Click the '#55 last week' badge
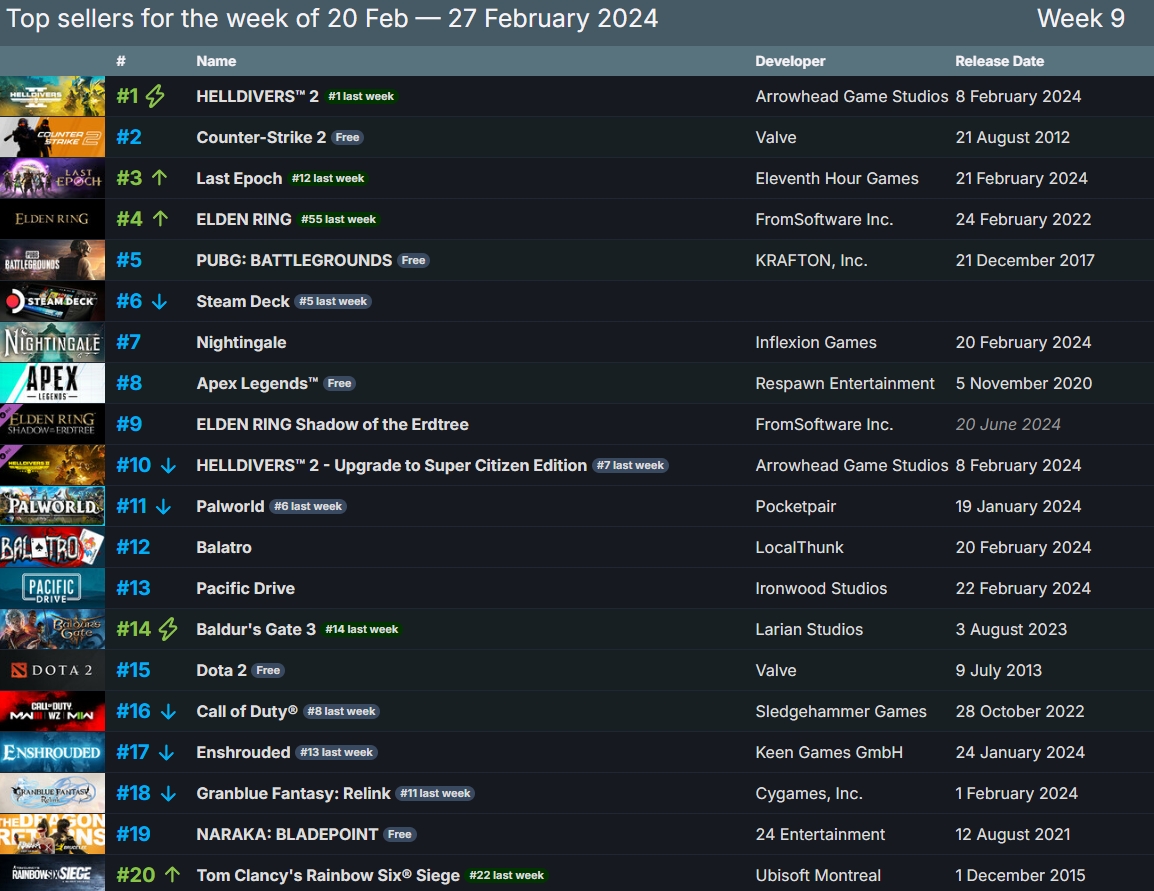The image size is (1154, 891). click(339, 219)
